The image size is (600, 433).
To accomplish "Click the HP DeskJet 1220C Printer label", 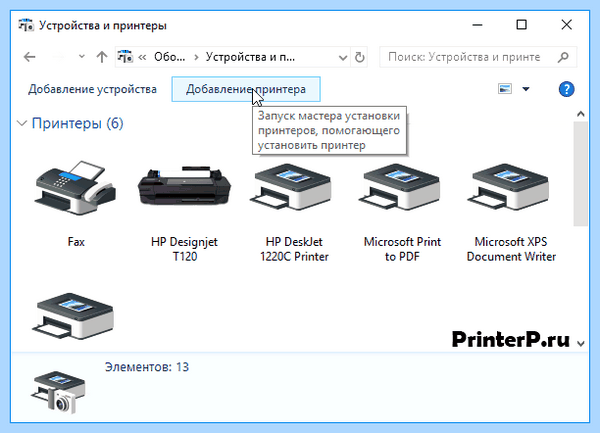I will tap(294, 249).
